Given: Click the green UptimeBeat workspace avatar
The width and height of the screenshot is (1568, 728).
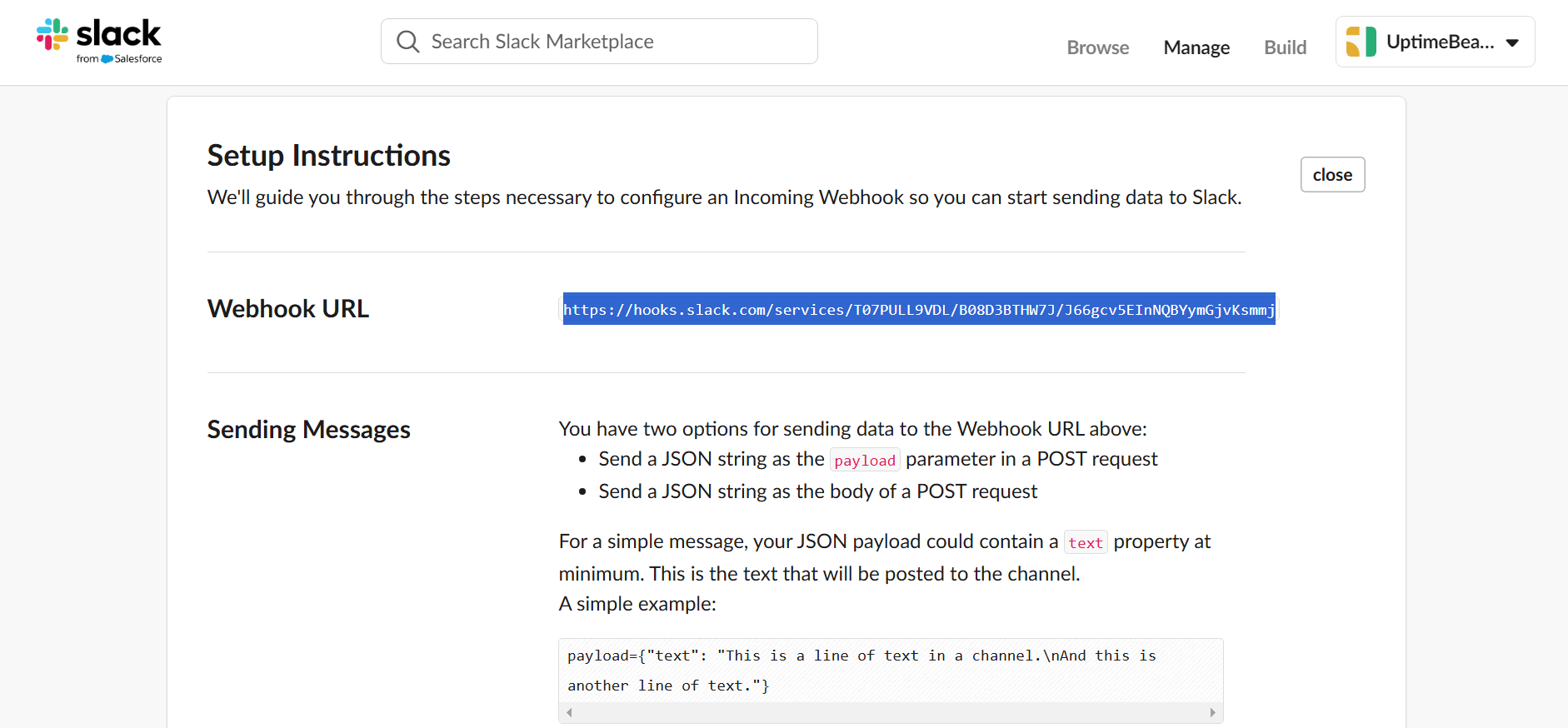Looking at the screenshot, I should (x=1363, y=41).
